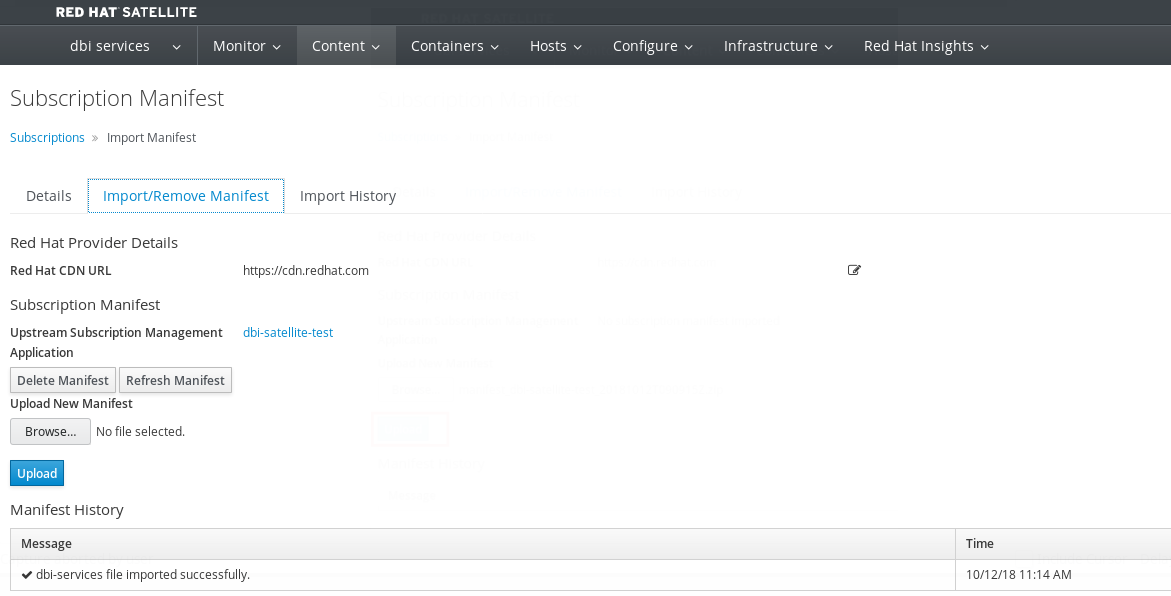Switch to the Details tab
The height and width of the screenshot is (596, 1171).
pos(49,196)
